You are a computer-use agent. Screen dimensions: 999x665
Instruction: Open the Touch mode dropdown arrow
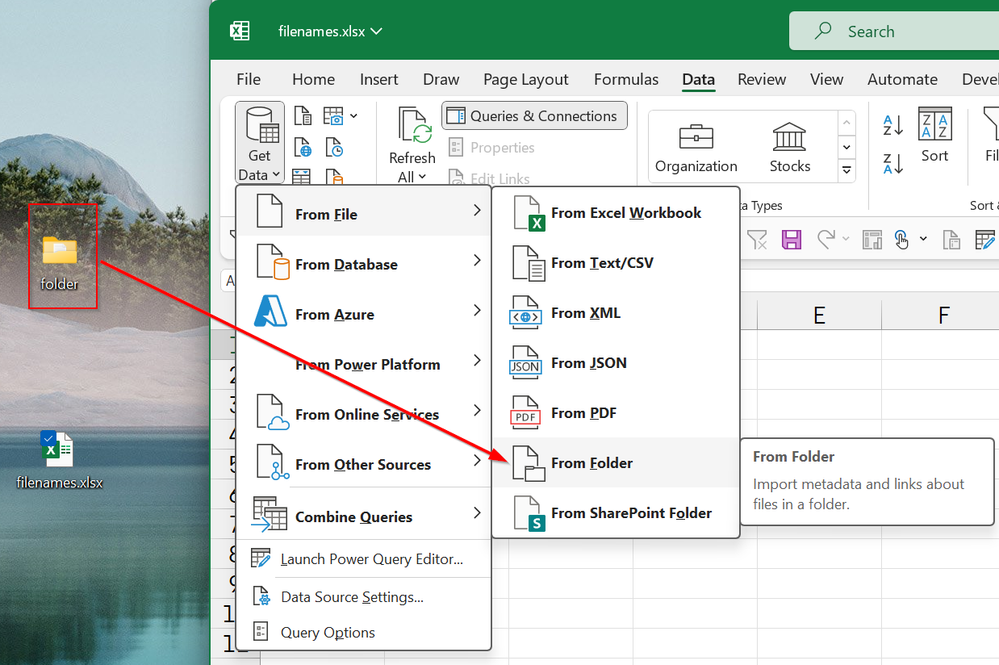pos(923,239)
